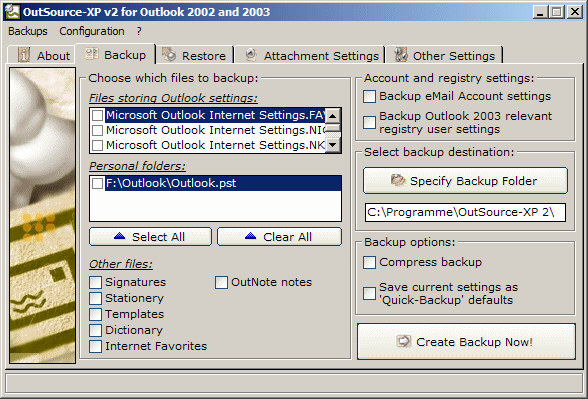The height and width of the screenshot is (399, 588).
Task: Enable Templates backup checkbox
Action: tap(95, 314)
